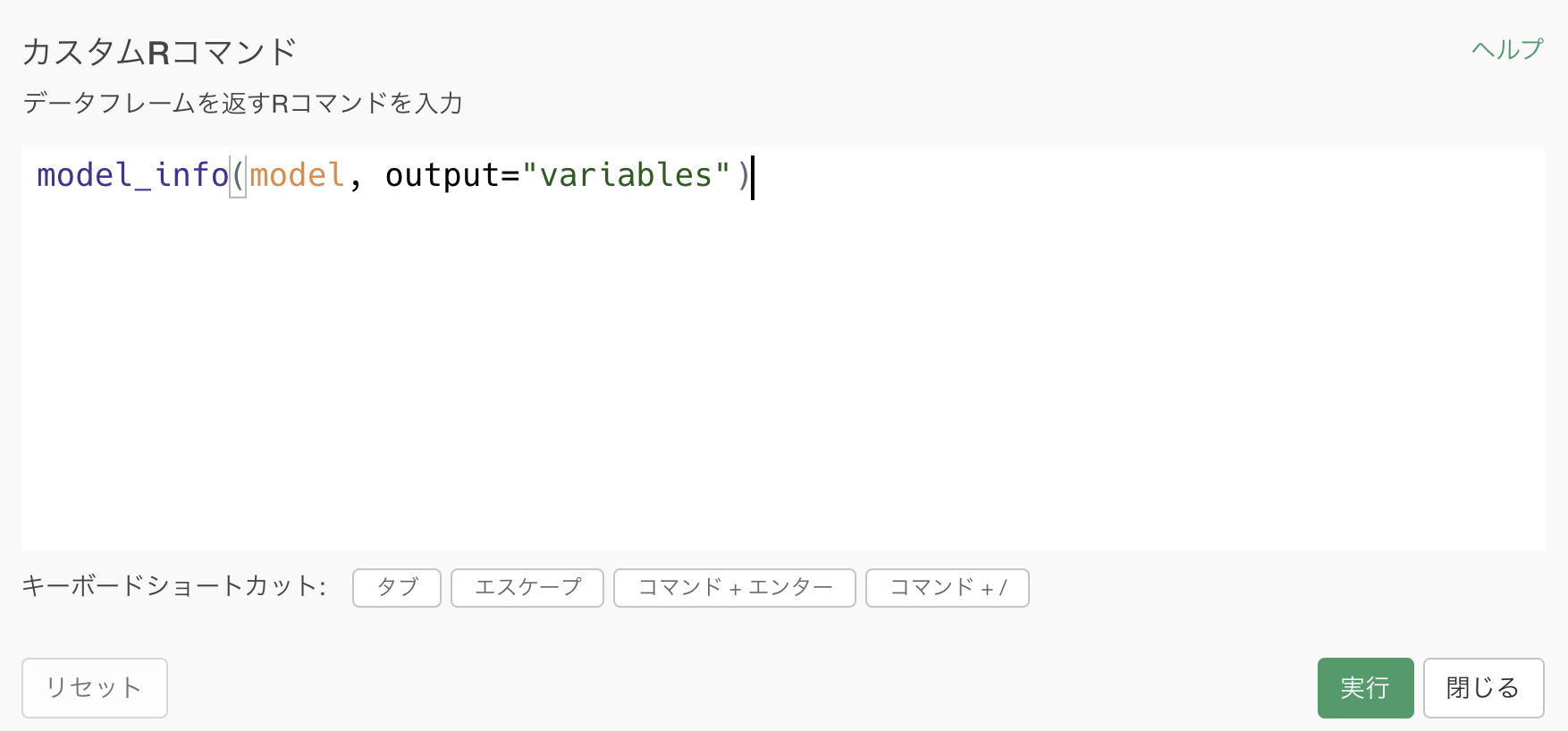Click the カスタムRコマンド dialog title

point(159,52)
